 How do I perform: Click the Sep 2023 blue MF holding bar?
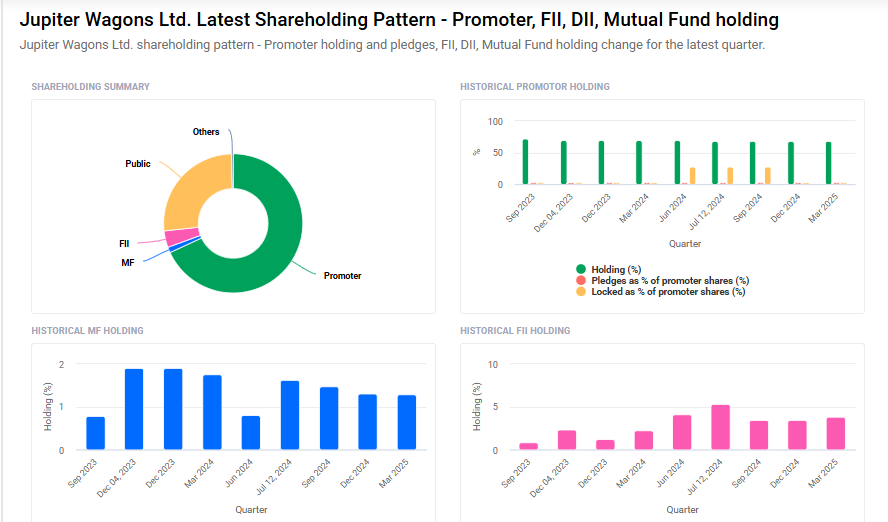point(95,433)
